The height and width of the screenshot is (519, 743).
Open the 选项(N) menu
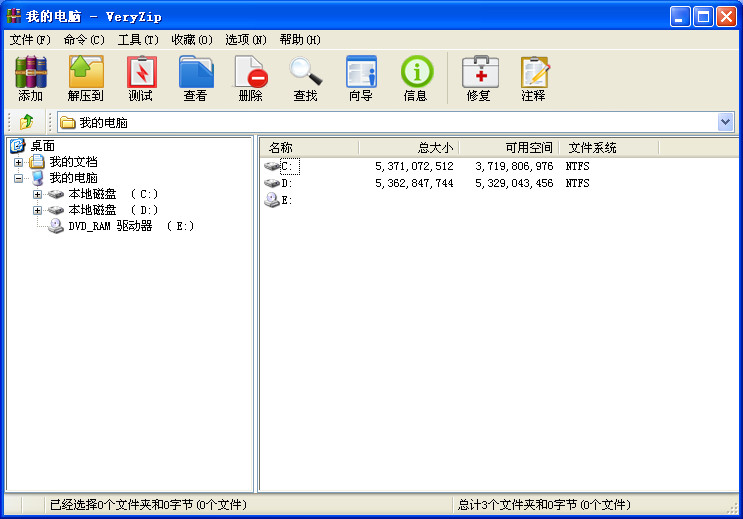click(x=246, y=40)
